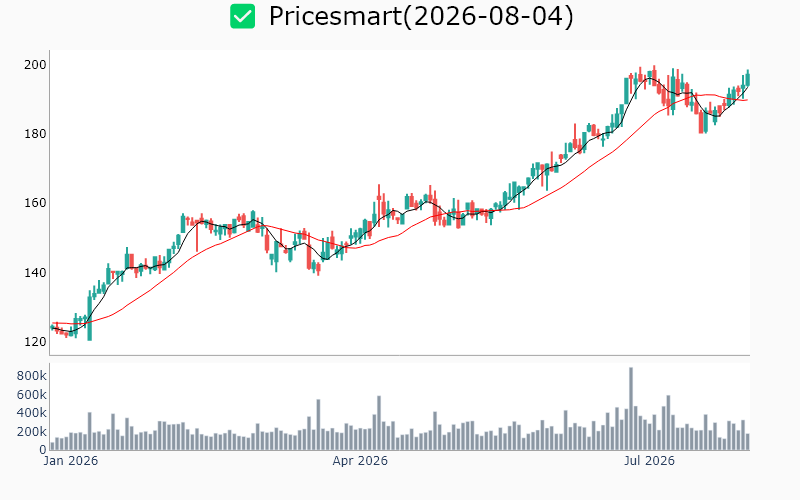Click the red moving average line end
This screenshot has width=800, height=500.
(747, 100)
